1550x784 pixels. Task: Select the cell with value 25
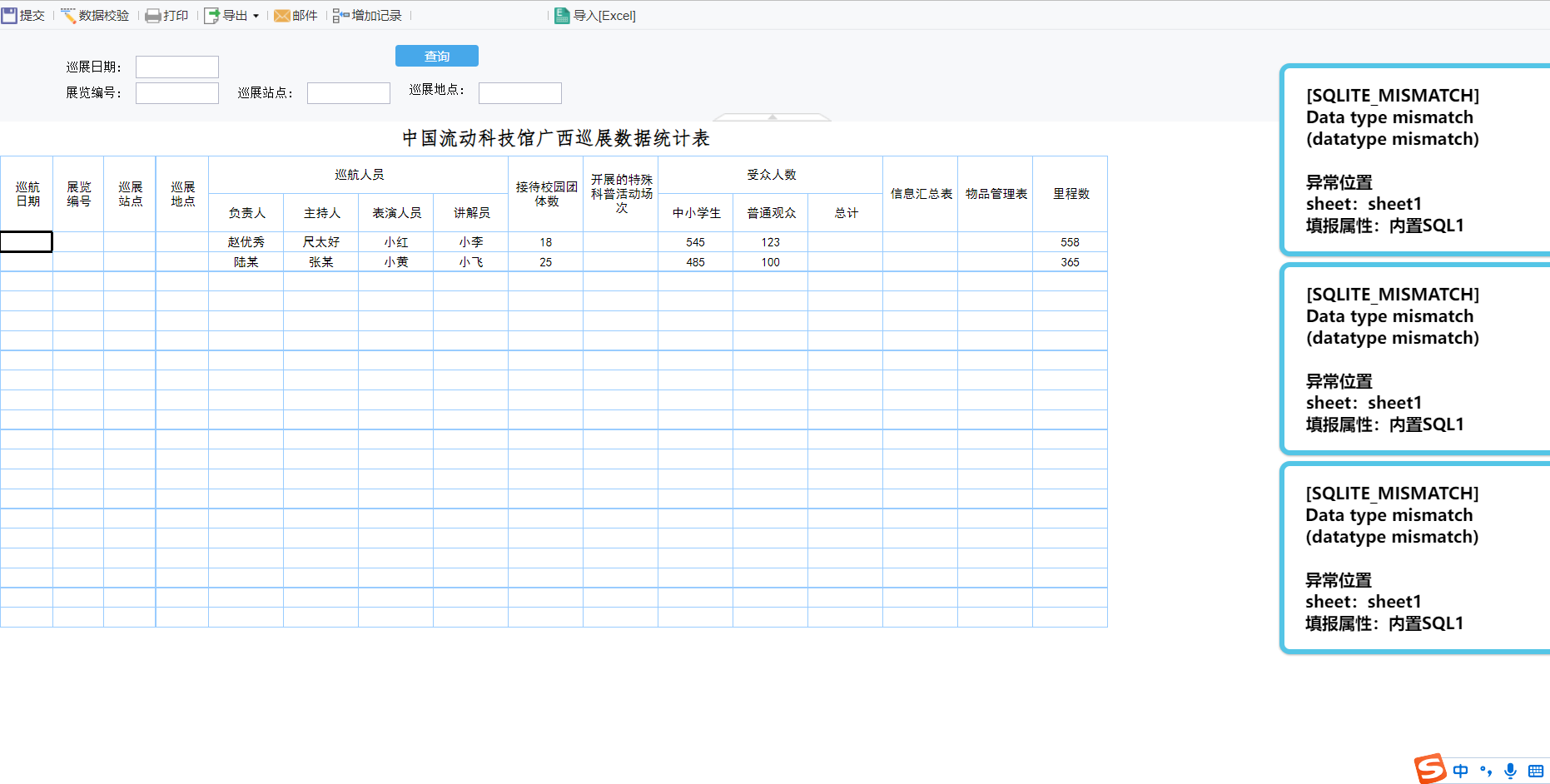546,262
